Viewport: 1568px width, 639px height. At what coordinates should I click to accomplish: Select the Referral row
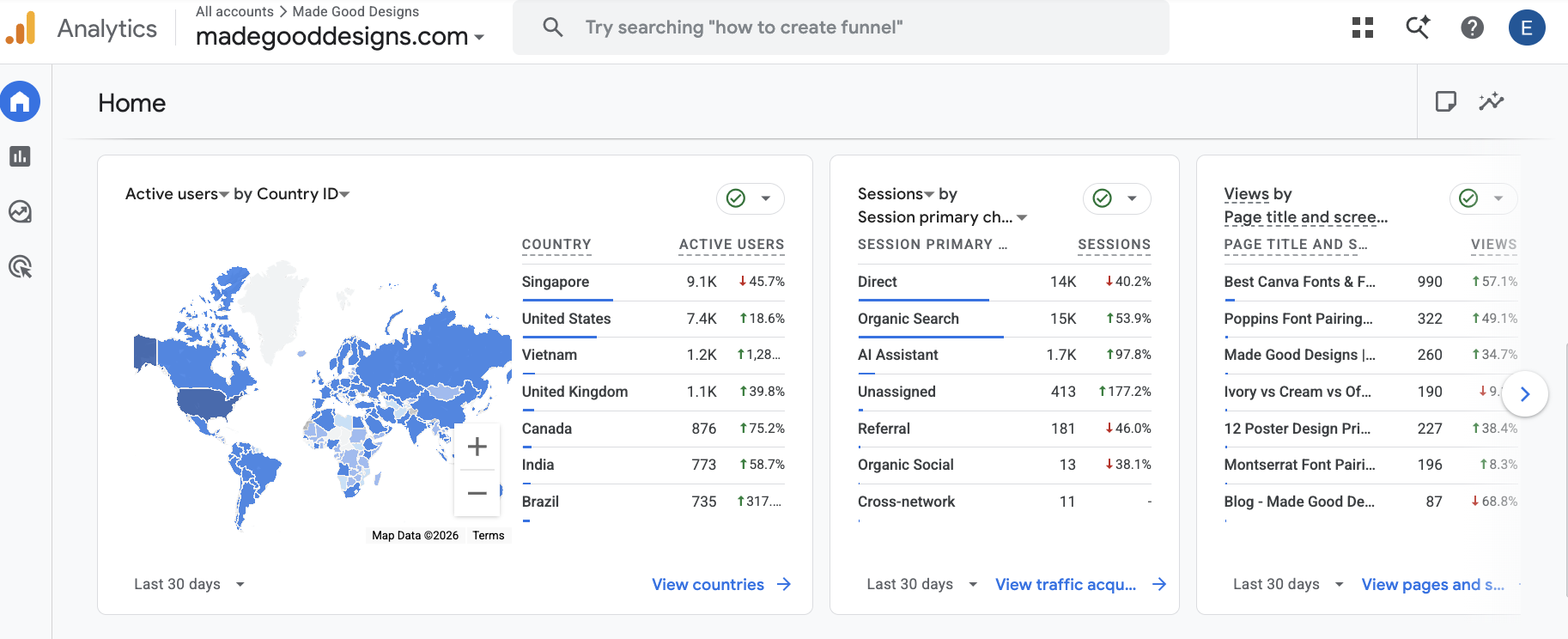1005,429
